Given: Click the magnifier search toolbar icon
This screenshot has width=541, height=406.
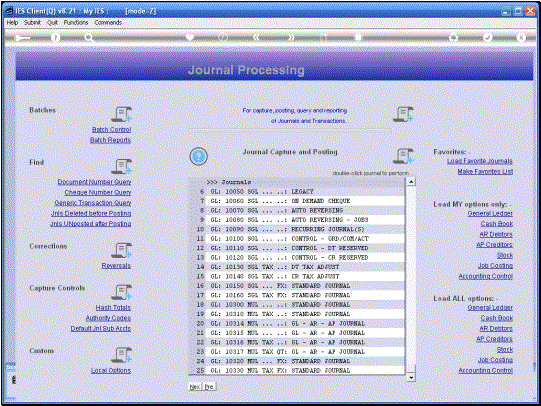Looking at the screenshot, I should tap(89, 38).
